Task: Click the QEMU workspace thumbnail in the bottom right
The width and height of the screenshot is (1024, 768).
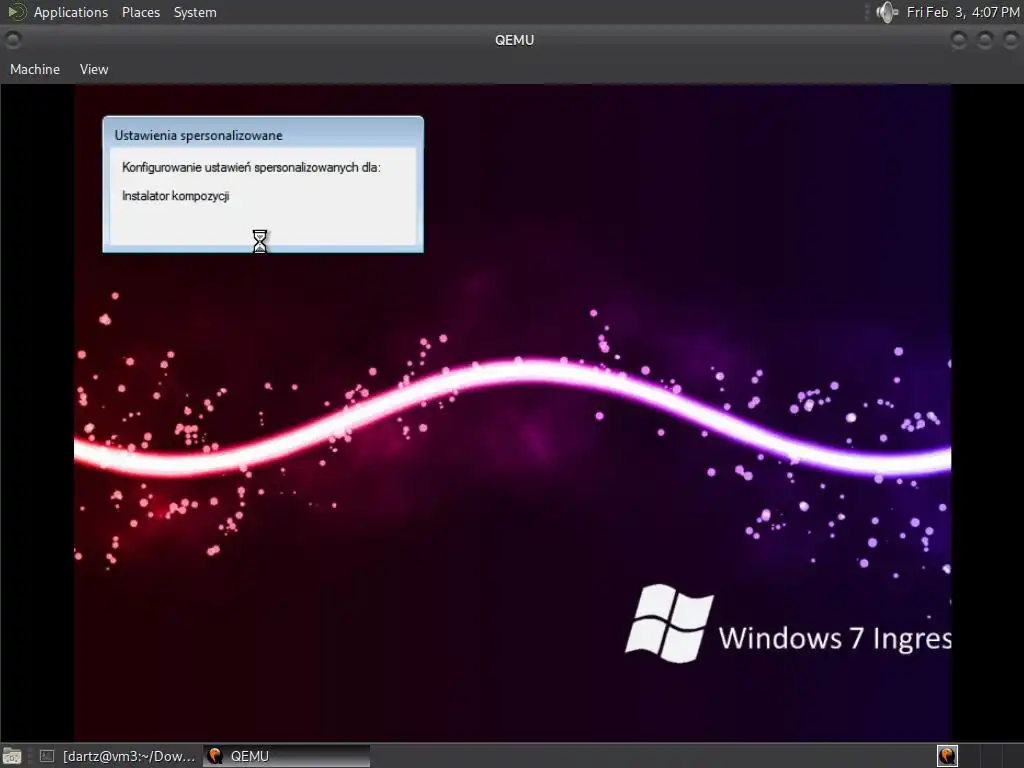Action: [x=947, y=756]
